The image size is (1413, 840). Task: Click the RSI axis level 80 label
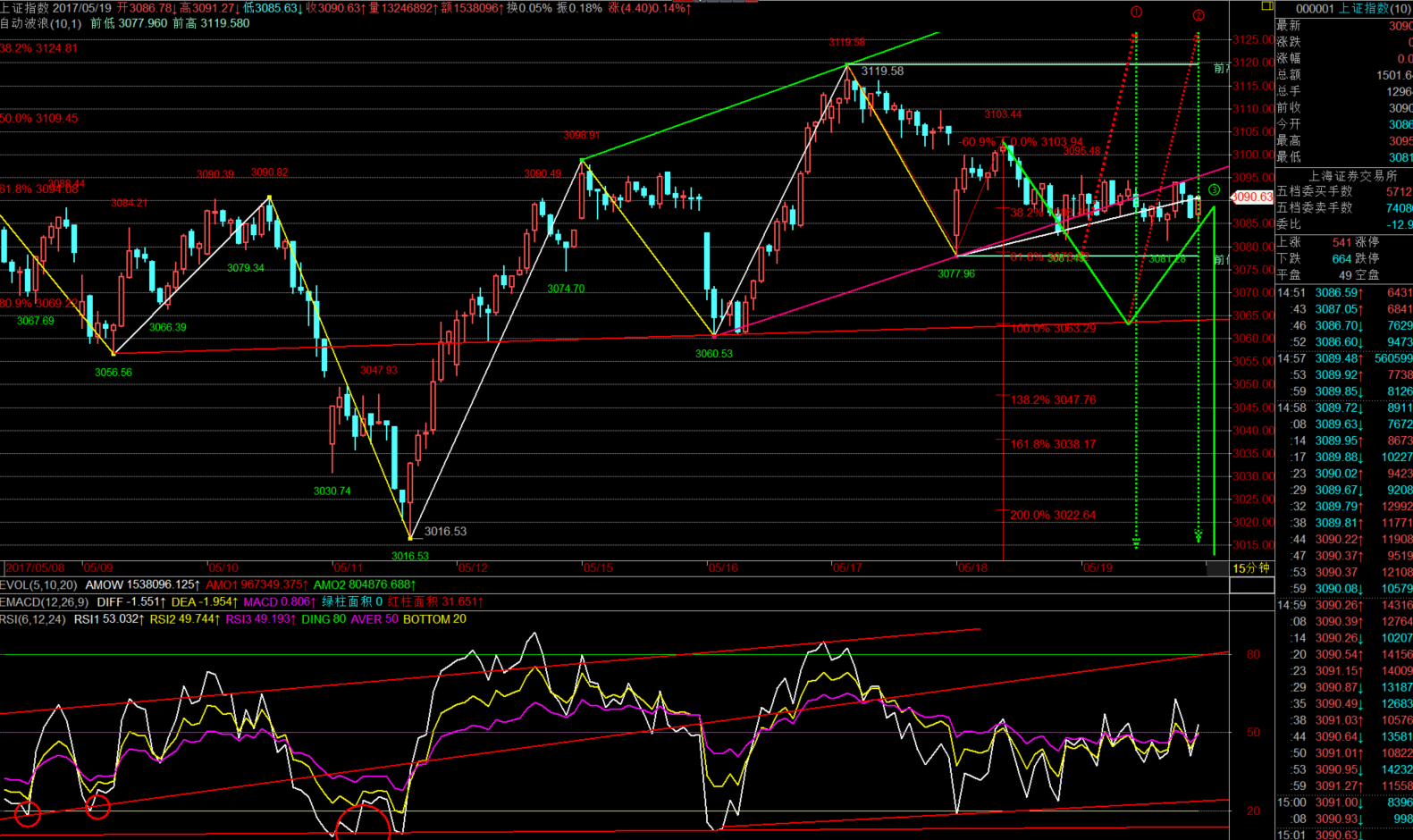pyautogui.click(x=1253, y=654)
